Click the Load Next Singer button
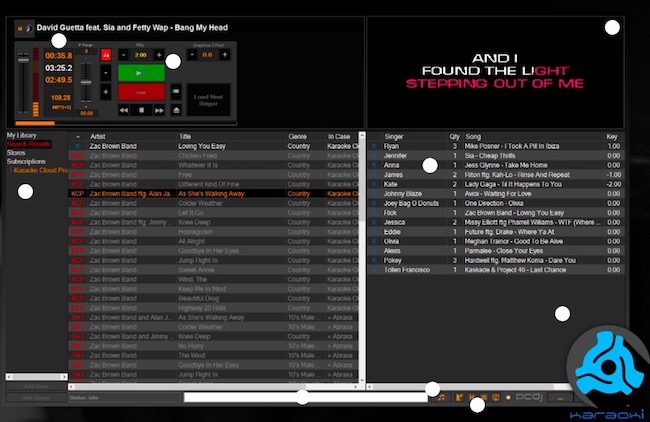 pos(208,100)
